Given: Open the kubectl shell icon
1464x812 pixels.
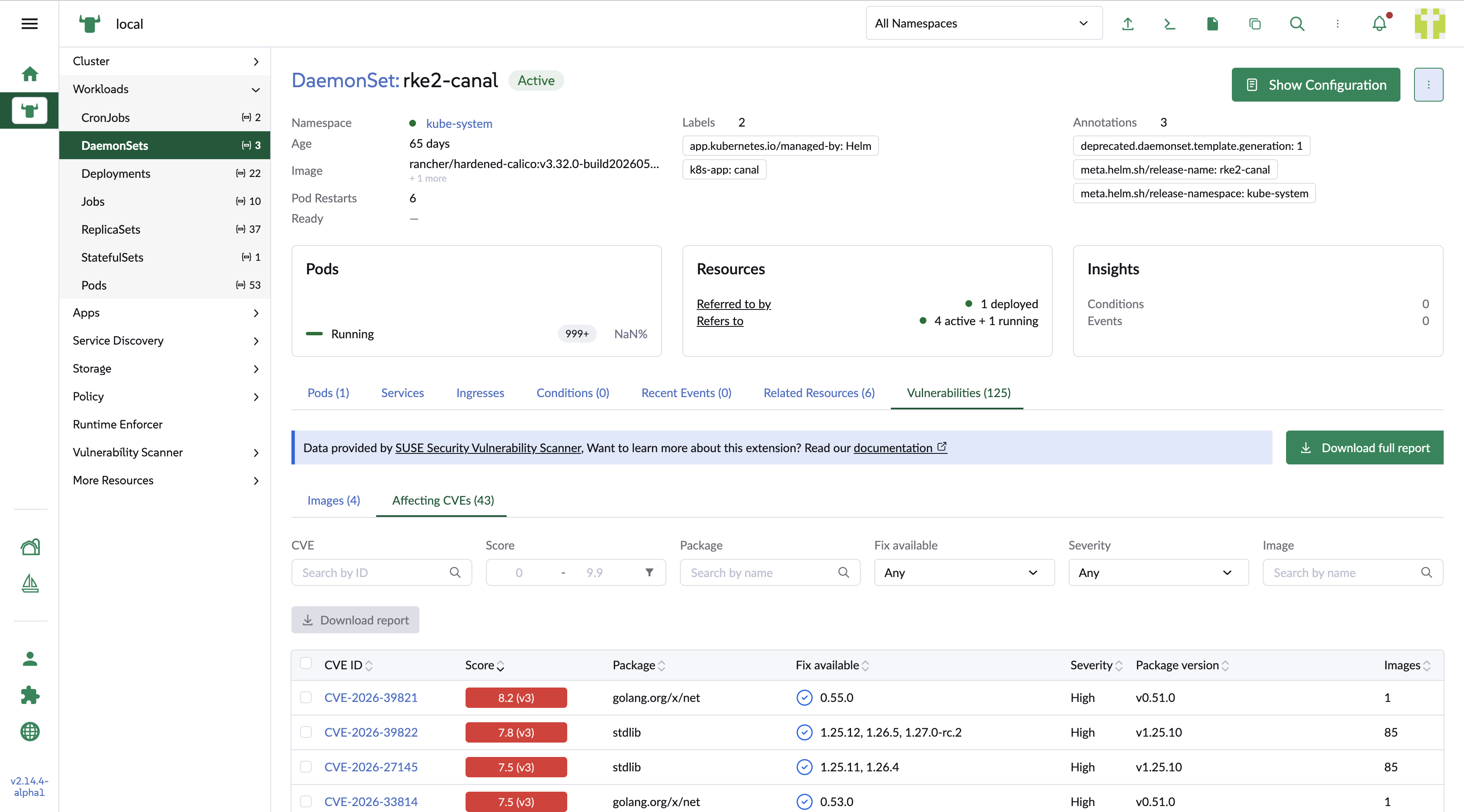Looking at the screenshot, I should [x=1170, y=23].
